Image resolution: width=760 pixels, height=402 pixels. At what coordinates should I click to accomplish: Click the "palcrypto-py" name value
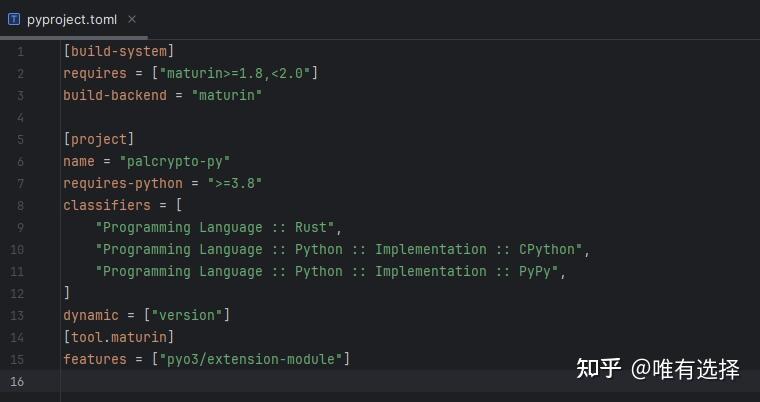(x=175, y=161)
